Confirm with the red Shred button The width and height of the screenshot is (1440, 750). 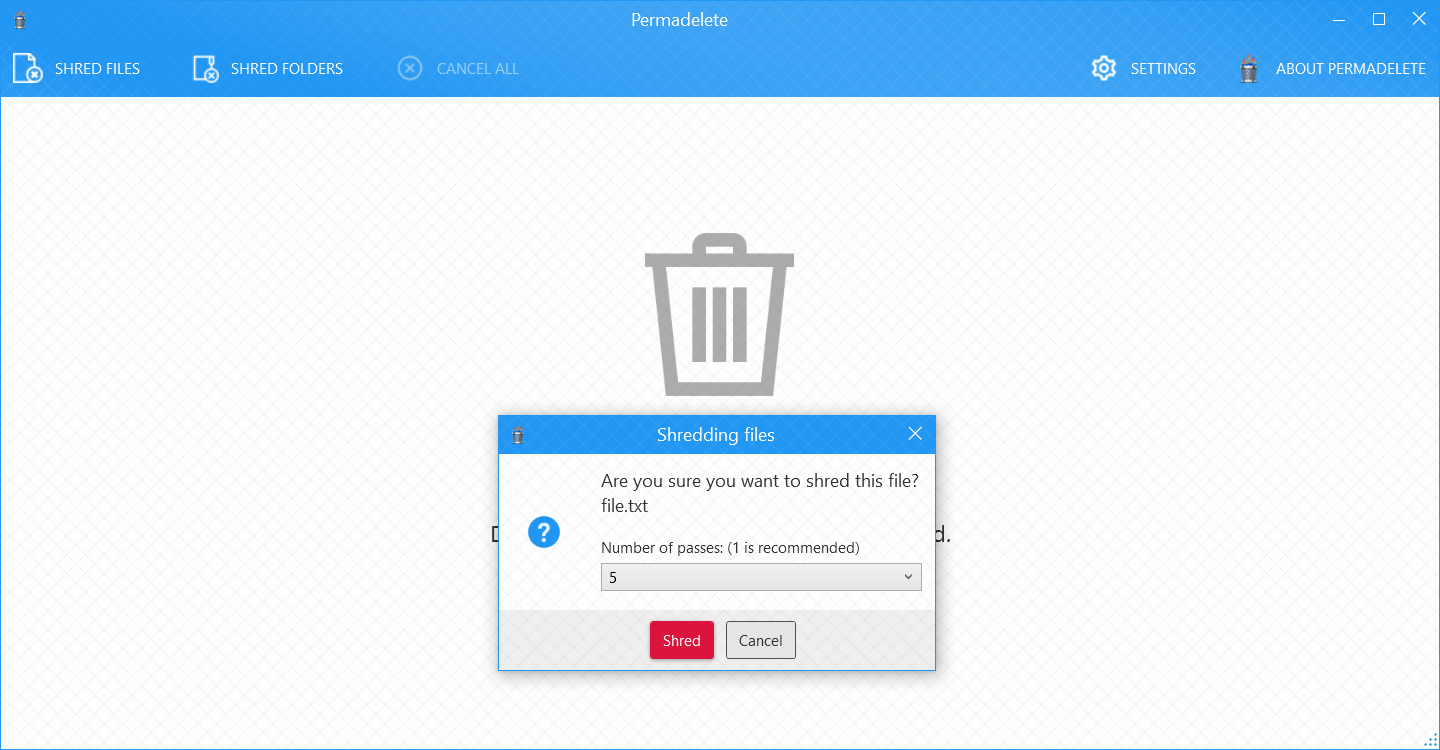click(682, 640)
